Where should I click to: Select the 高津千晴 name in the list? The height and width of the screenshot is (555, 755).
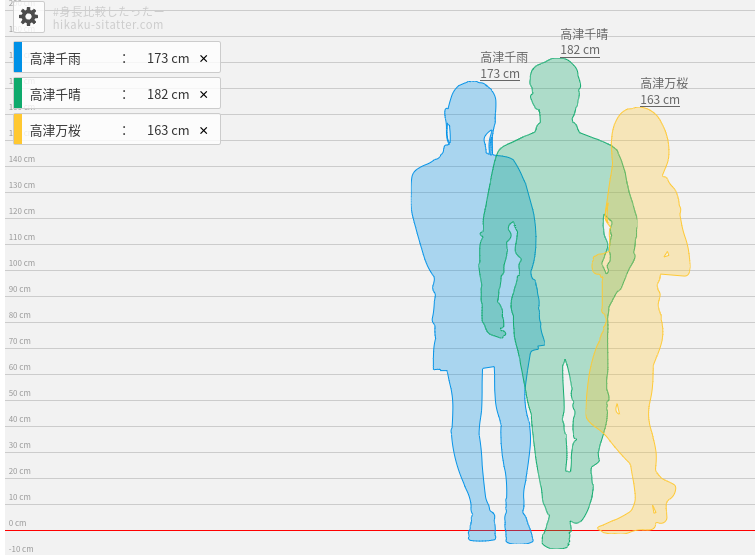pyautogui.click(x=56, y=95)
